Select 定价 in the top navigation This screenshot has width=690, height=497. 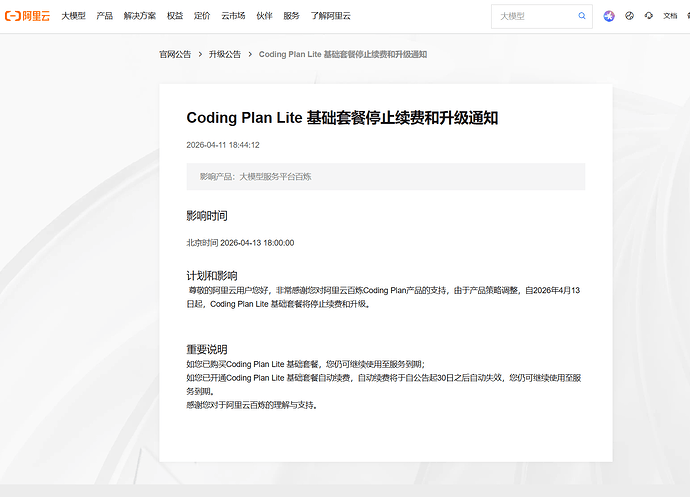coord(202,16)
